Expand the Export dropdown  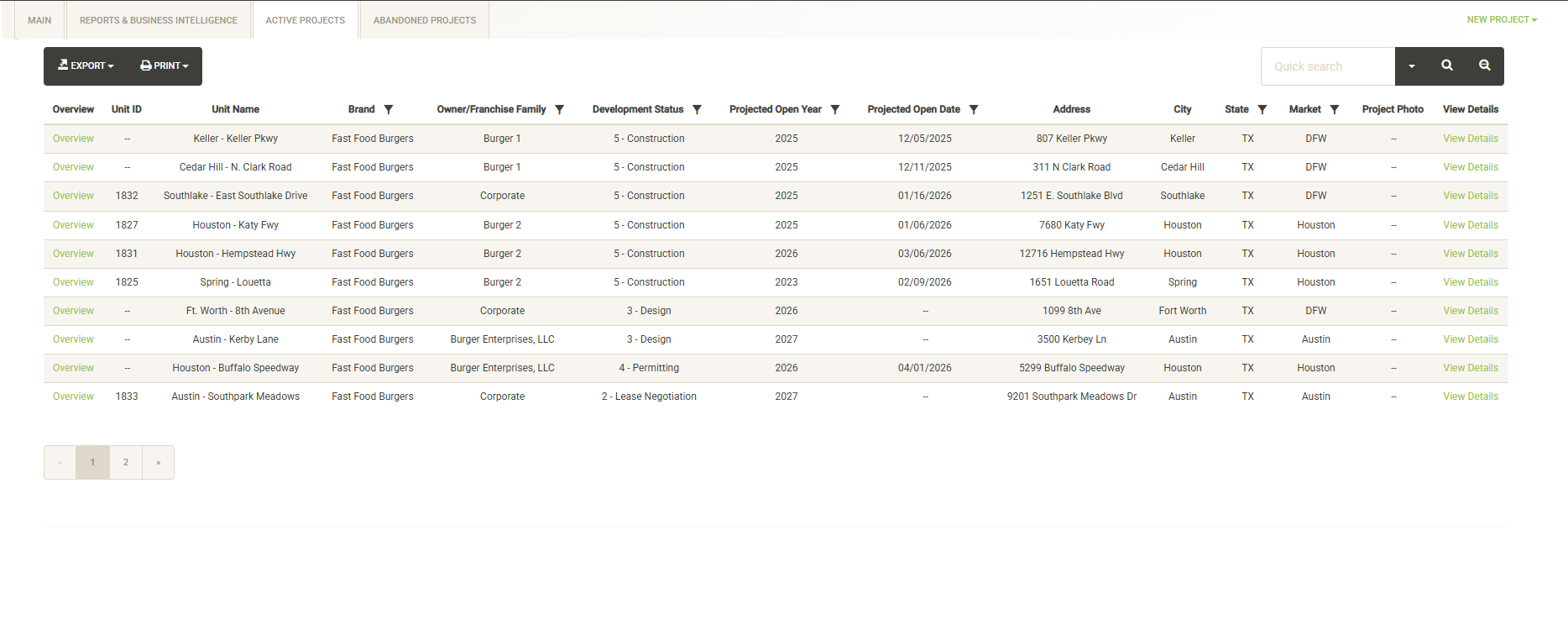(x=86, y=66)
